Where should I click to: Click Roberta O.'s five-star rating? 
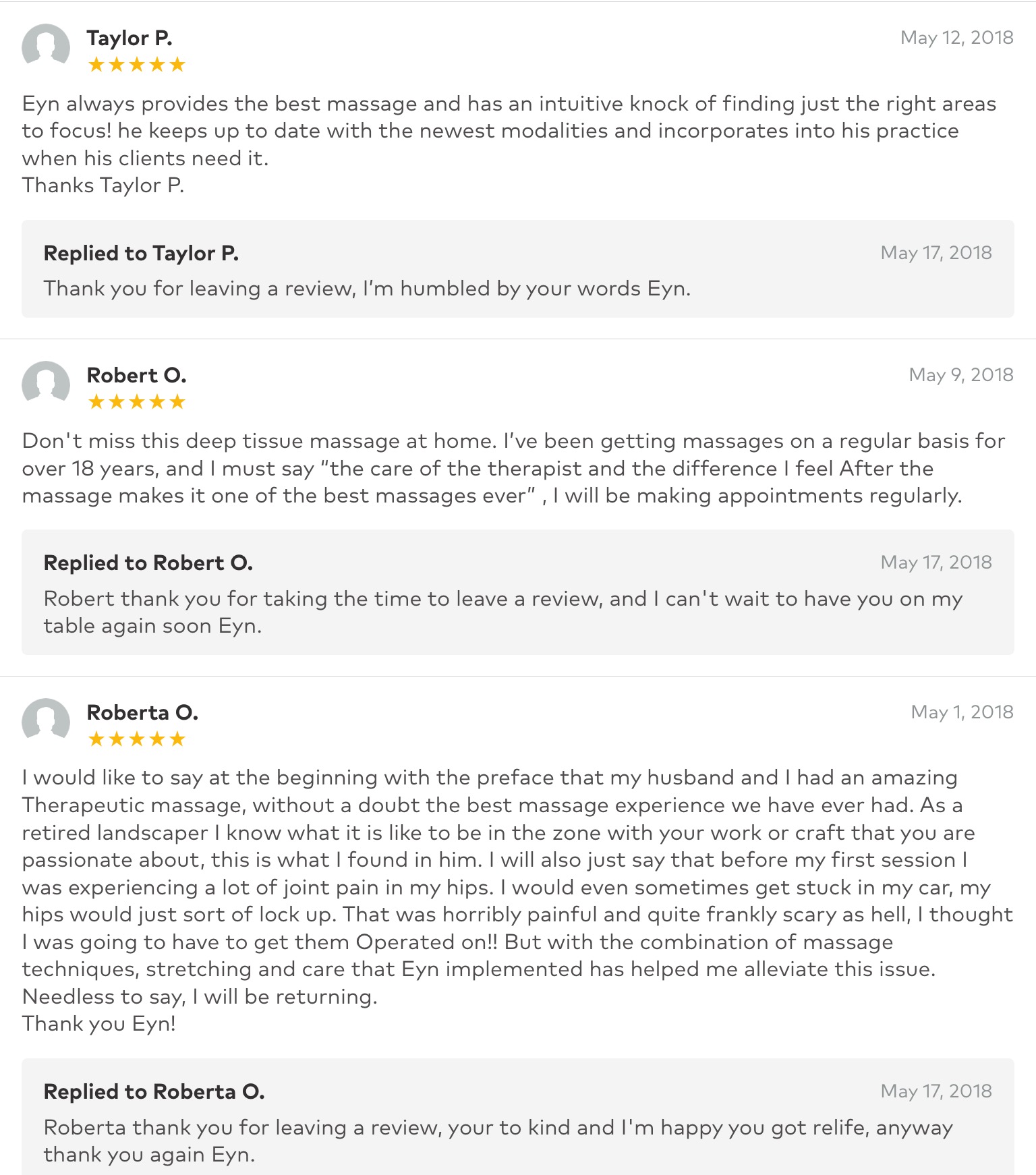point(136,739)
